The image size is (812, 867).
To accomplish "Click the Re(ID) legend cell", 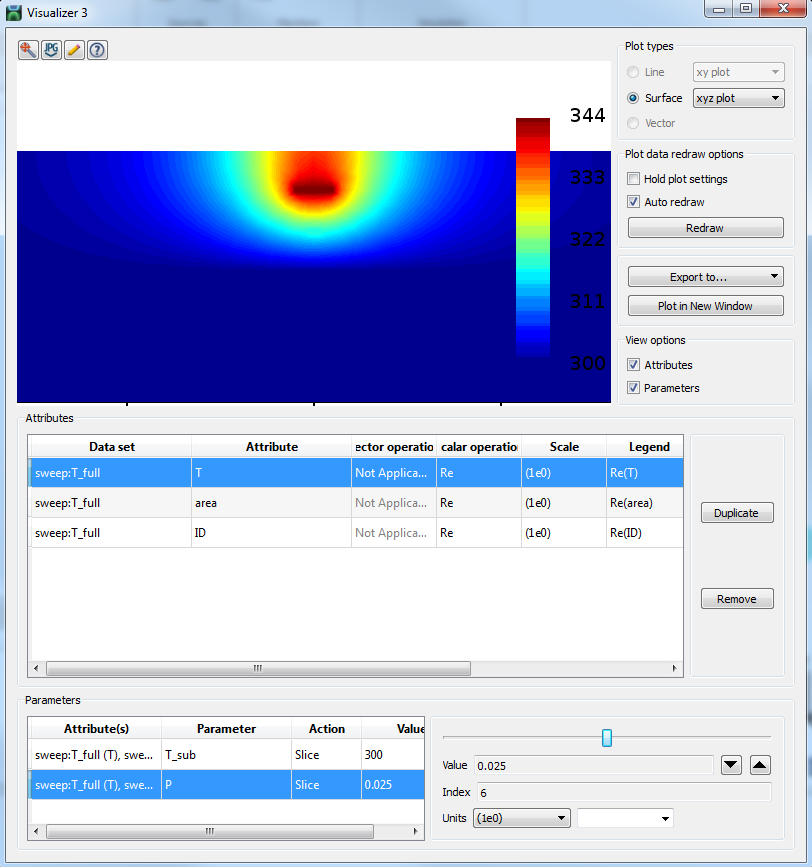I will [x=645, y=532].
